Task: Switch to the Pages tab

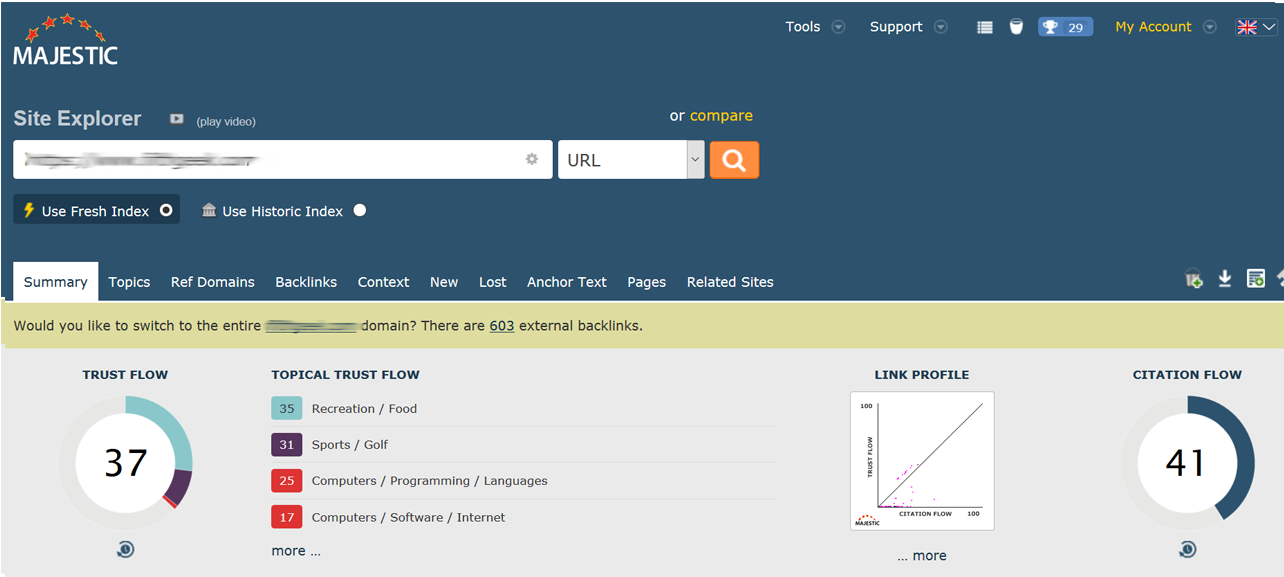Action: click(647, 282)
